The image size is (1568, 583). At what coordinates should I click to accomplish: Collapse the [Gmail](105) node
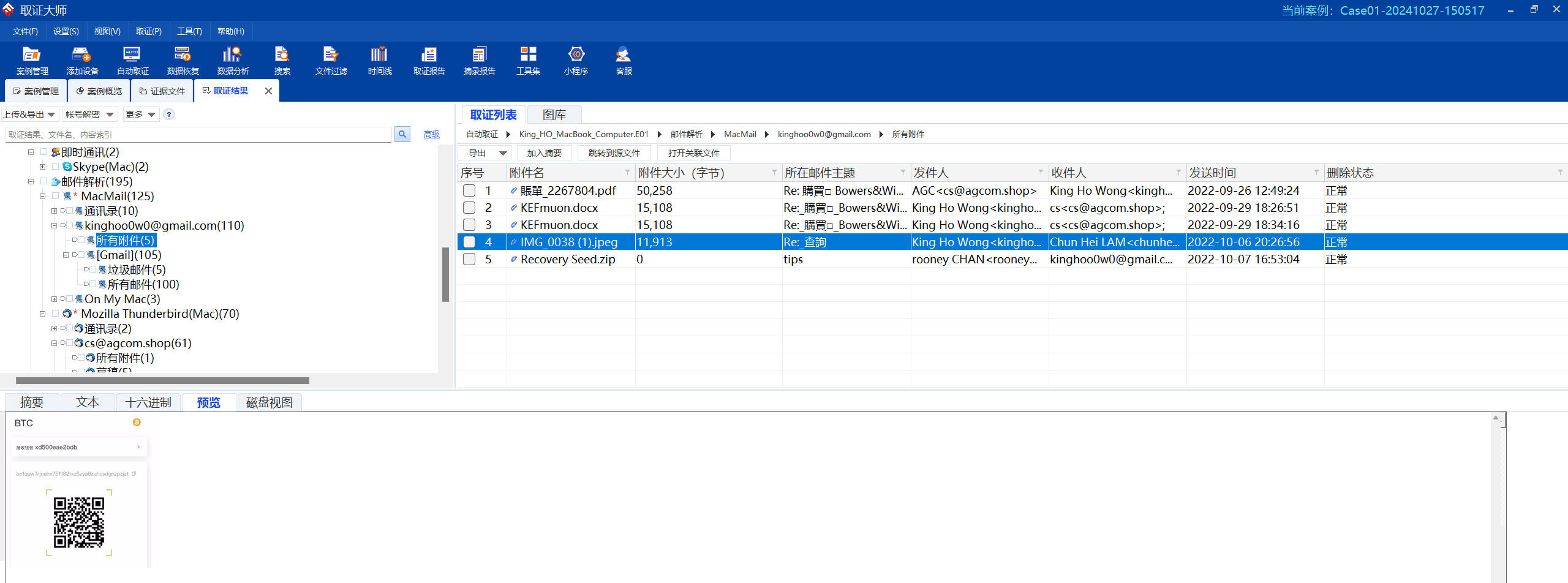pos(66,255)
